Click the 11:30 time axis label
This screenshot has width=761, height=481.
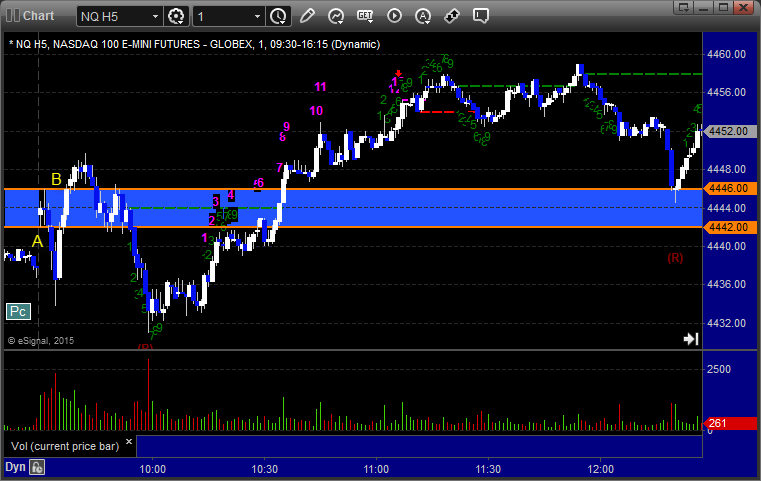pos(488,469)
